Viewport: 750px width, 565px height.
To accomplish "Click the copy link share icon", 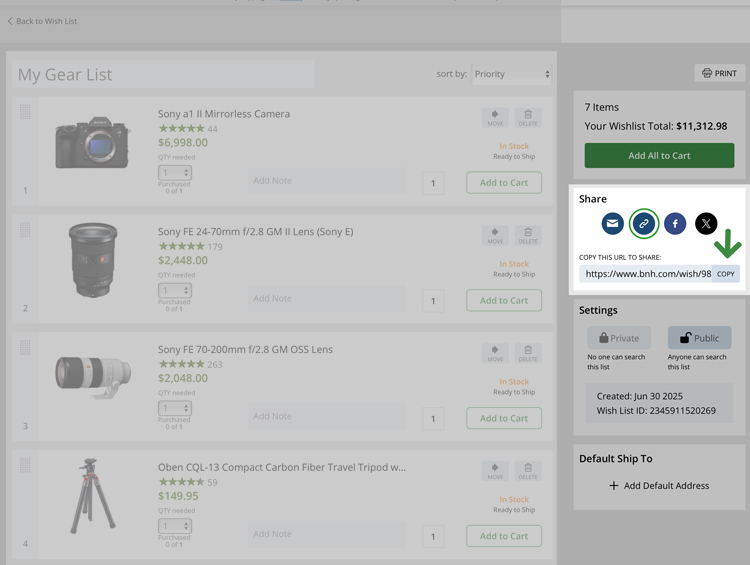I will (x=644, y=223).
